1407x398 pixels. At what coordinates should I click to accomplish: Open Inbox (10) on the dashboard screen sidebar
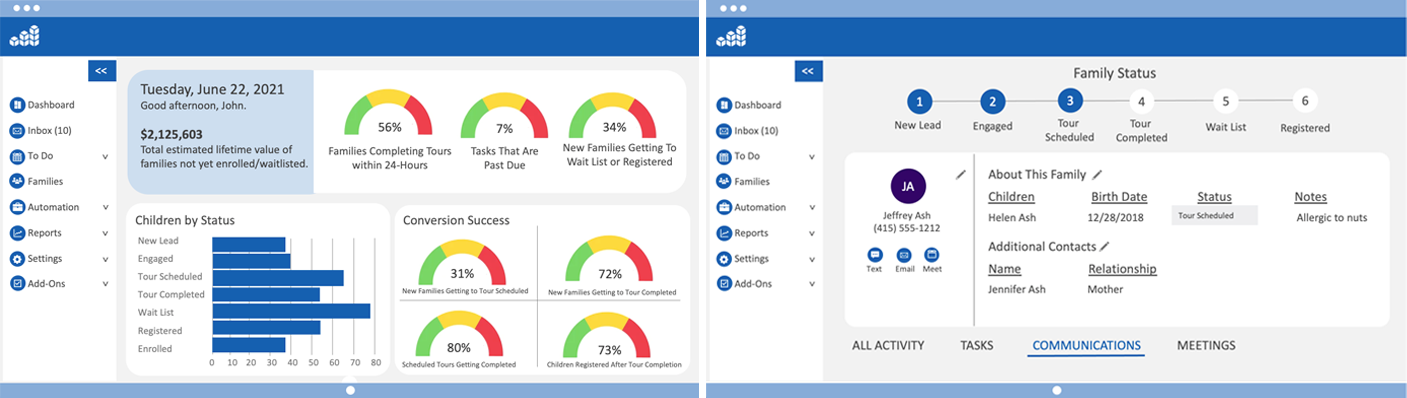(43, 130)
